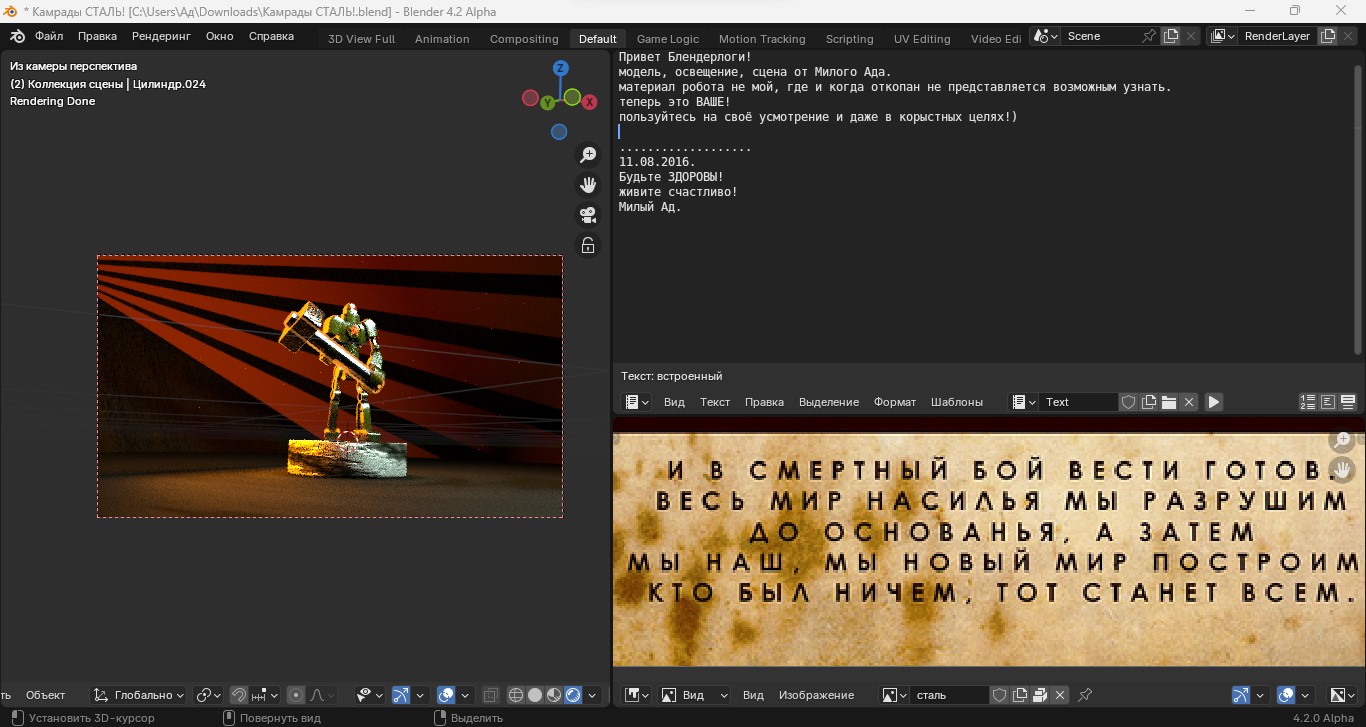Open the Справка menu
The height and width of the screenshot is (727, 1366).
coord(271,36)
